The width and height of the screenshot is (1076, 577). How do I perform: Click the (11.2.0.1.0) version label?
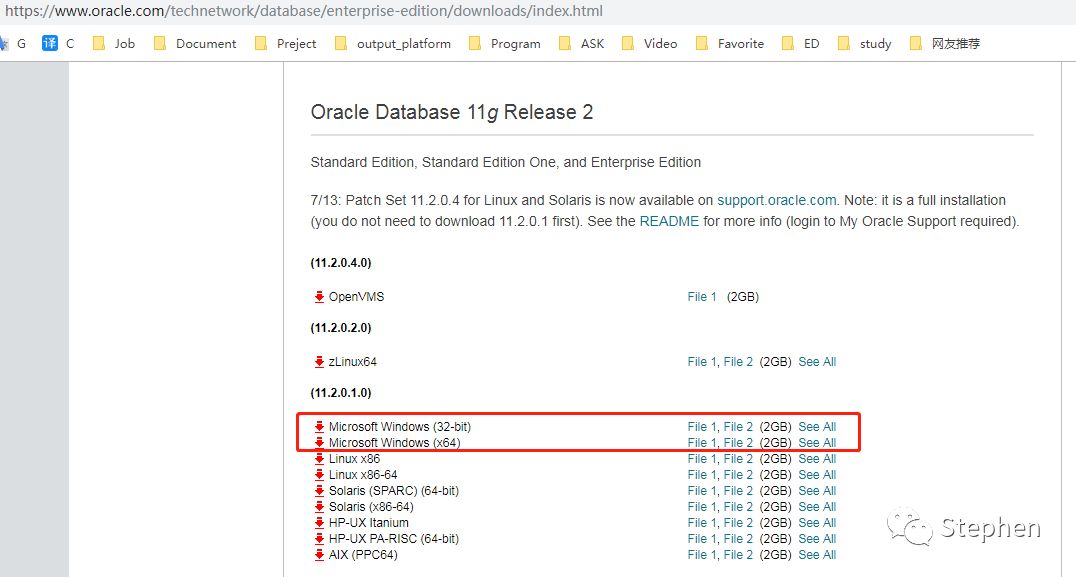pos(341,393)
